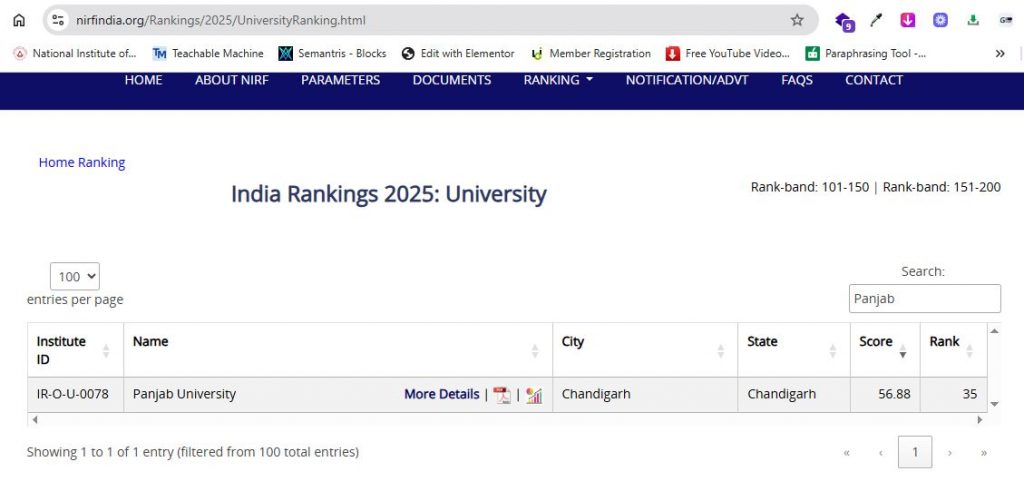Viewport: 1024px width, 491px height.
Task: Sort the table by Name column
Action: click(x=337, y=349)
